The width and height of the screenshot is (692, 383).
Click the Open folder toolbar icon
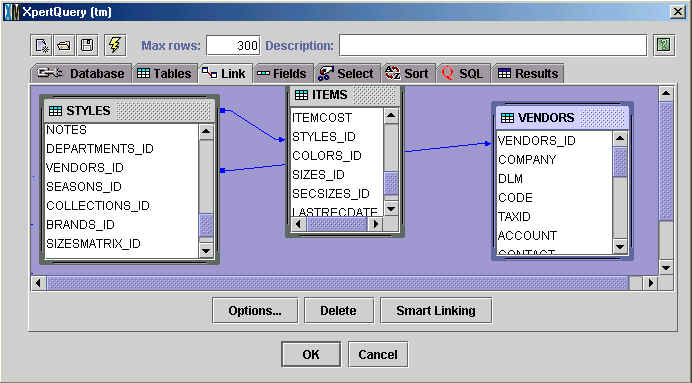point(64,45)
